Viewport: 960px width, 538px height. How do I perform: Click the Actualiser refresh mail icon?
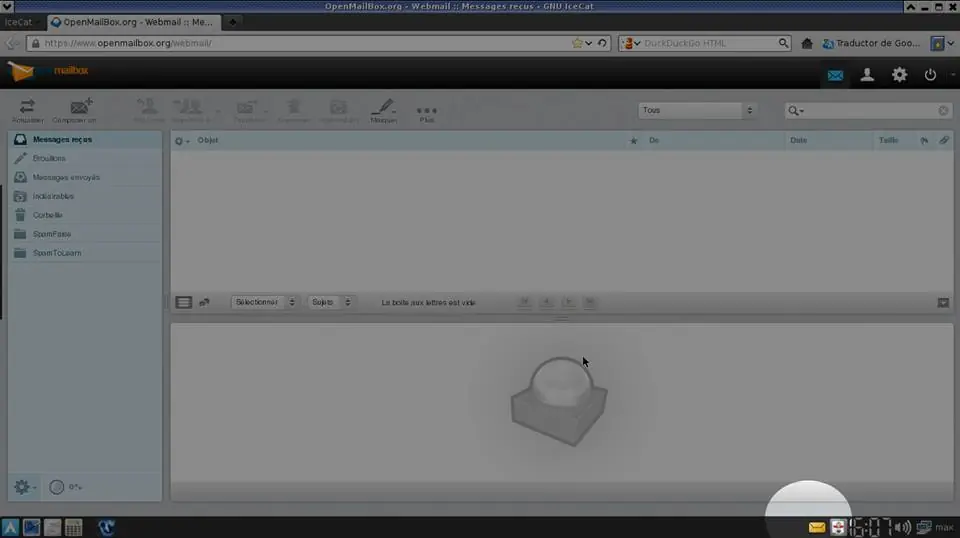pyautogui.click(x=27, y=110)
